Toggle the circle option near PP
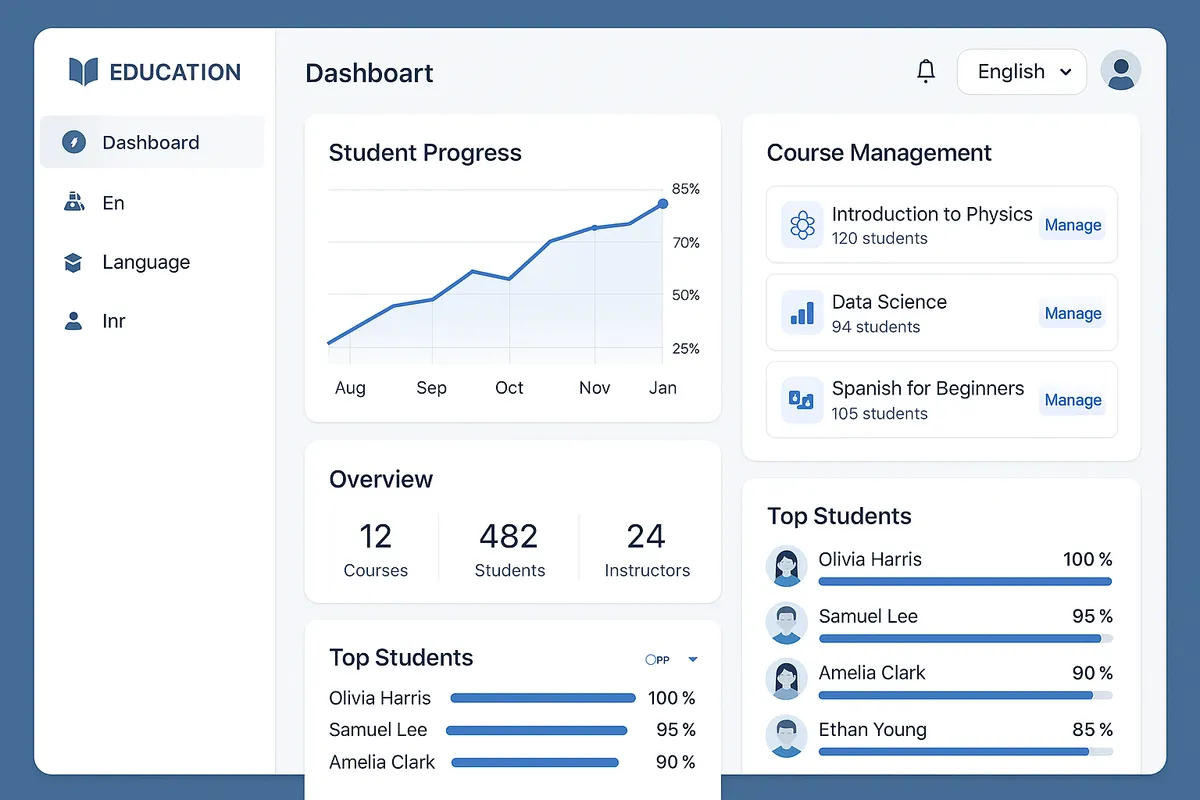 [651, 659]
